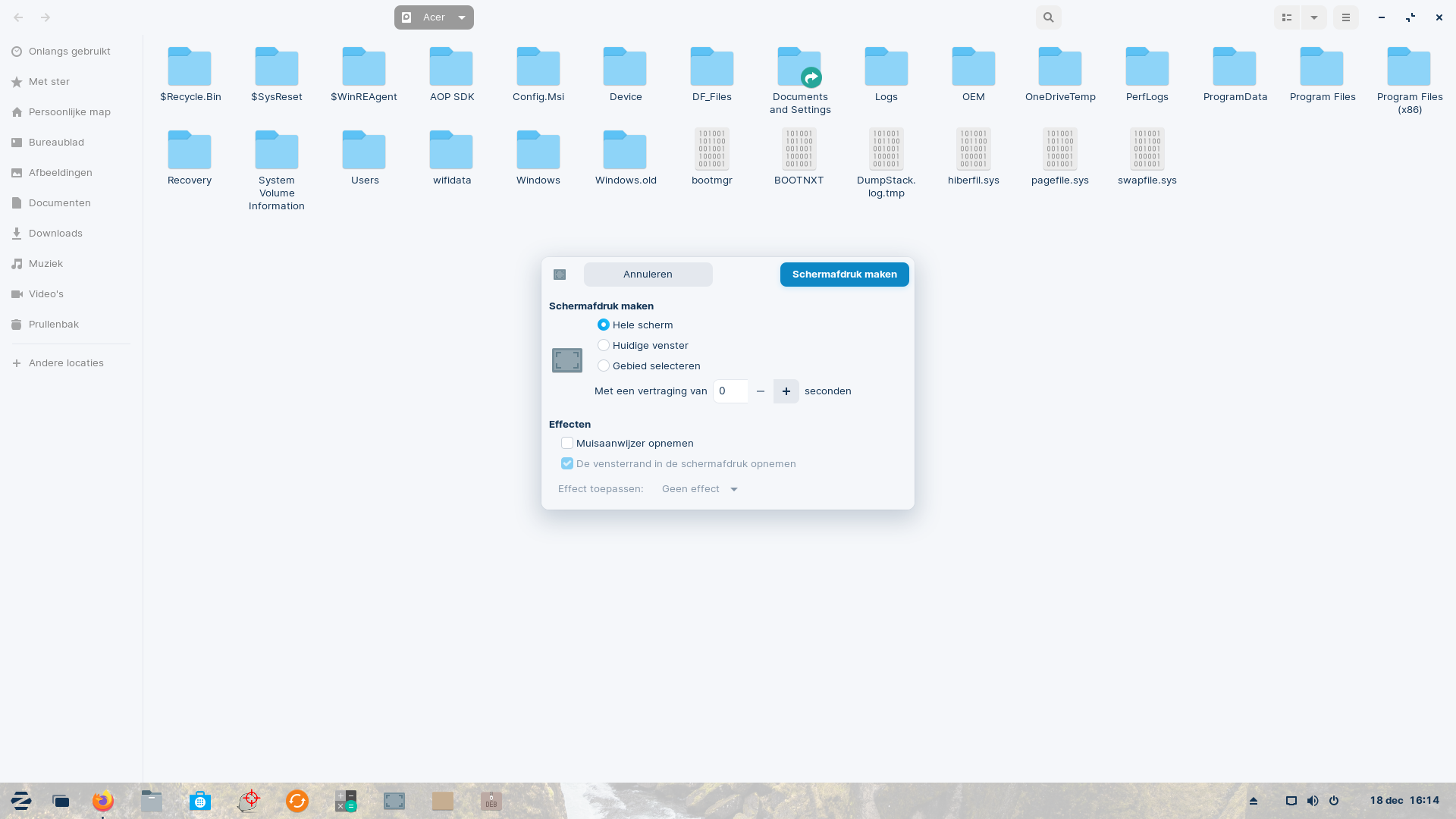Click the eject icon in the tray
This screenshot has width=1456, height=819.
click(x=1254, y=801)
